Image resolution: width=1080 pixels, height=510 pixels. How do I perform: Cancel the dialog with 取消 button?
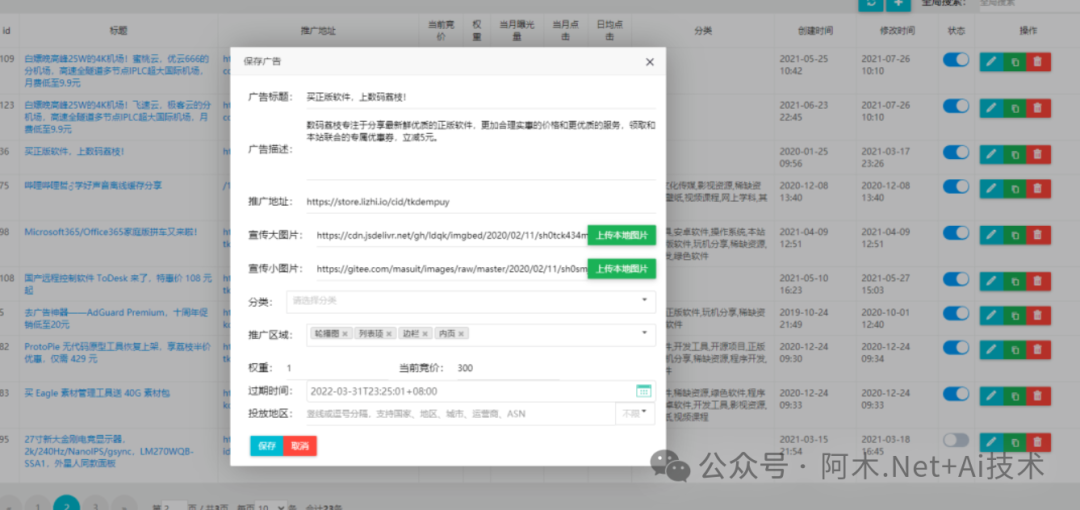coord(300,446)
